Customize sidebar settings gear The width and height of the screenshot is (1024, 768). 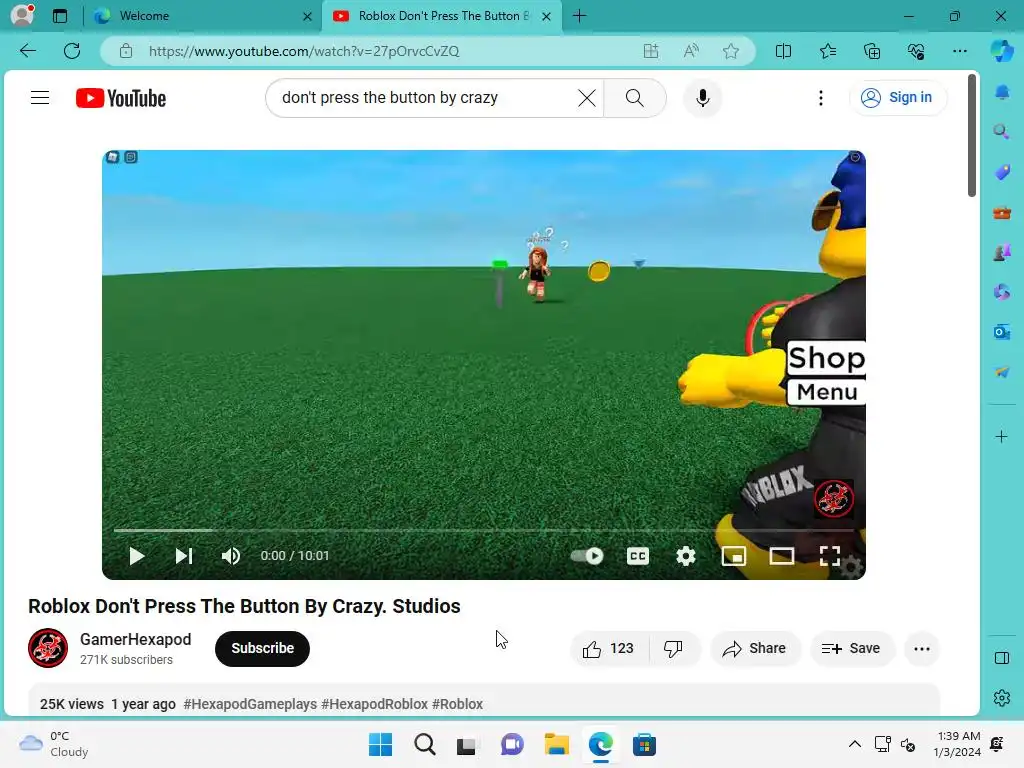(1001, 698)
